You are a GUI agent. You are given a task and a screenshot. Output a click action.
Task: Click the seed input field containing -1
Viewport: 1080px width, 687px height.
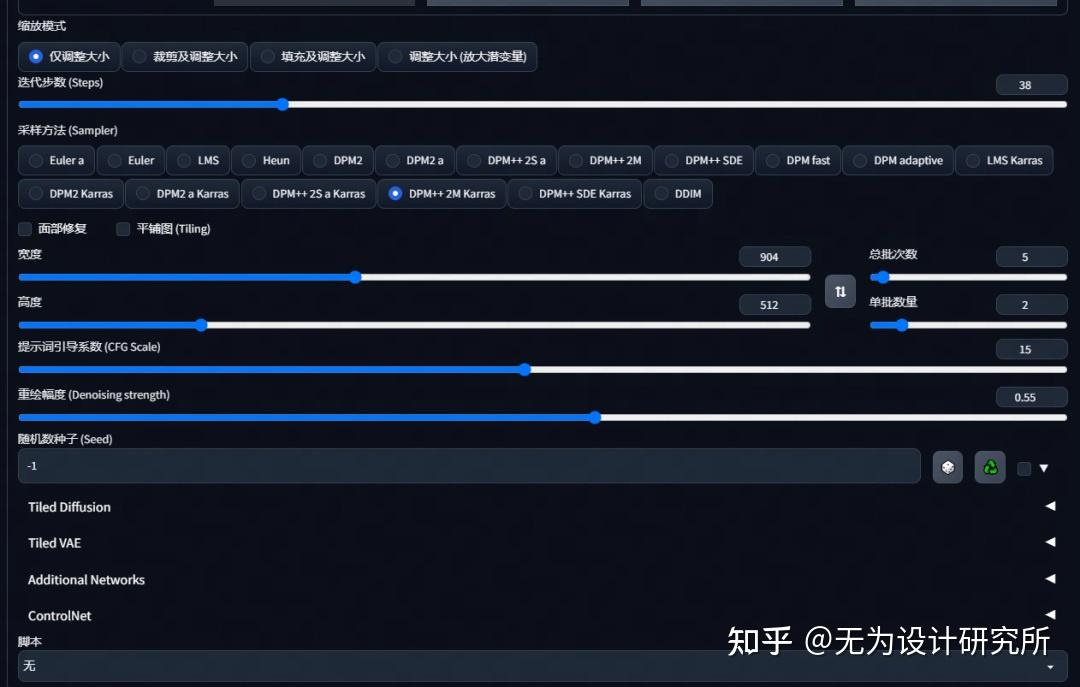pyautogui.click(x=468, y=466)
